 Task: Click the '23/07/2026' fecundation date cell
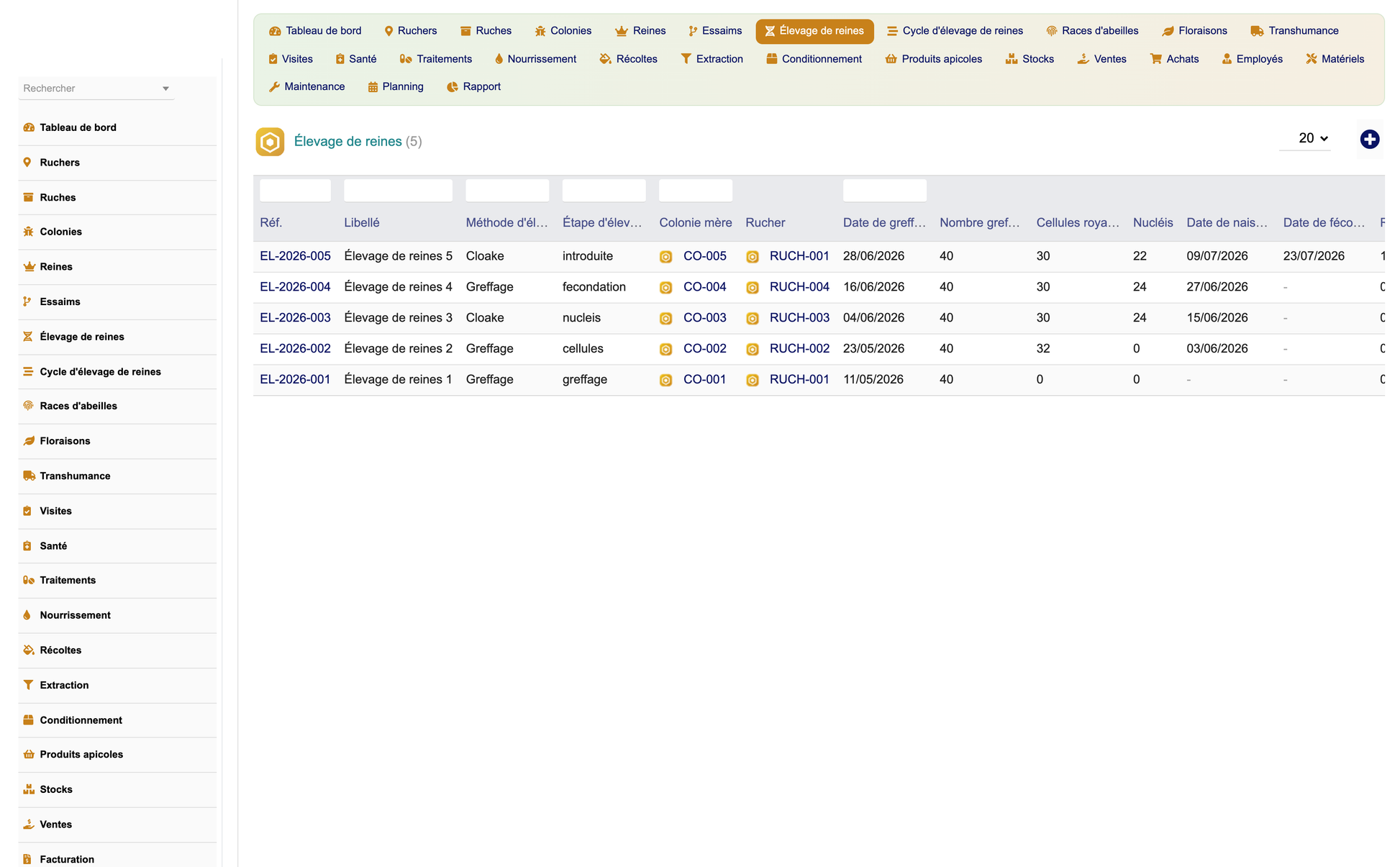click(x=1313, y=256)
